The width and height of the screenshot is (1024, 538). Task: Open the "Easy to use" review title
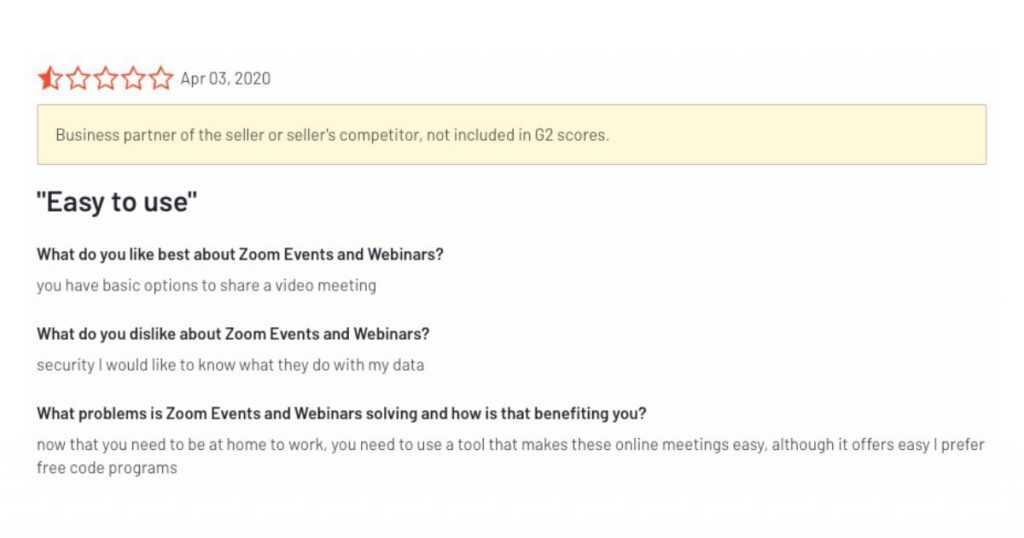117,202
